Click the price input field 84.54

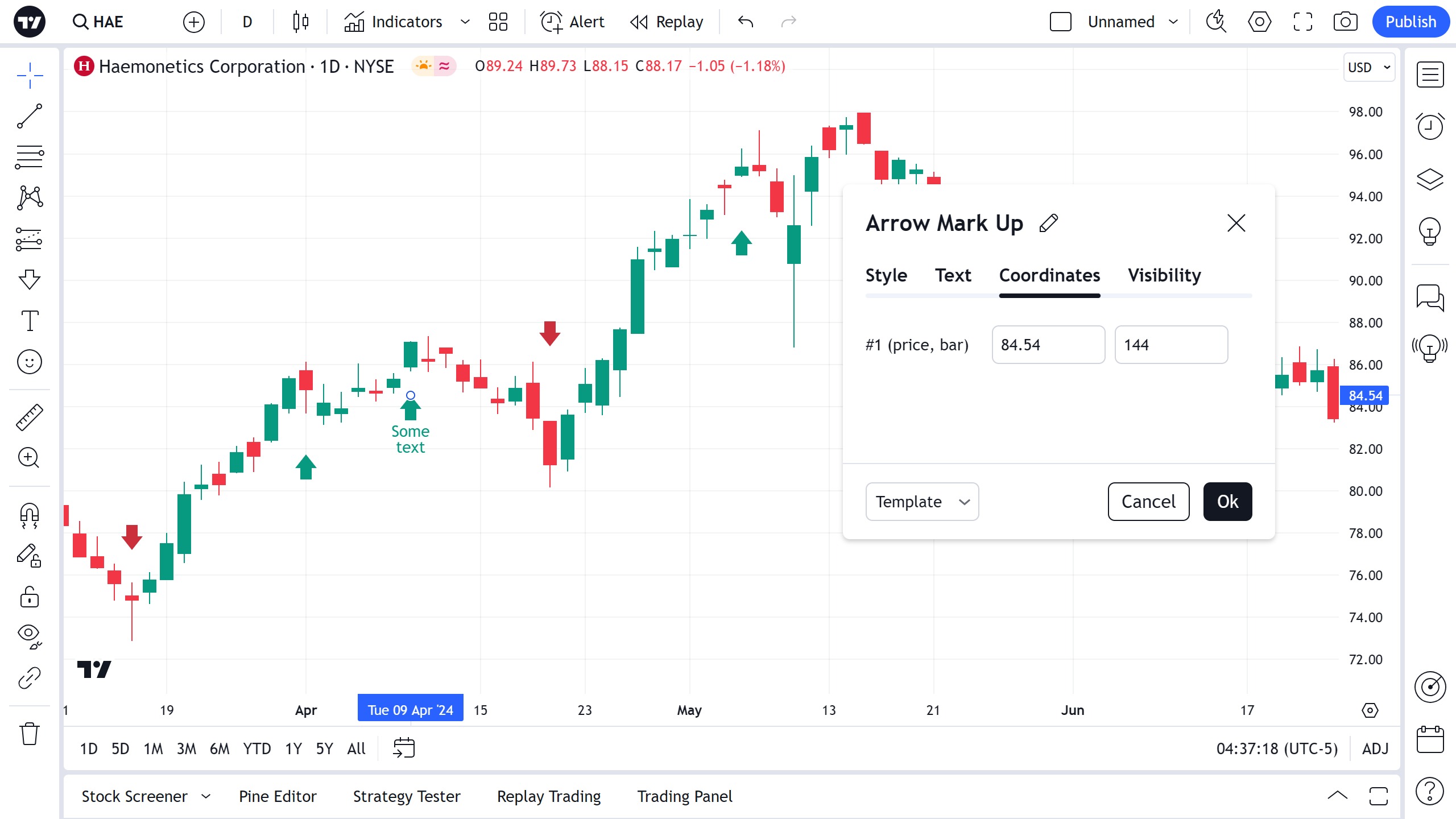[1048, 345]
